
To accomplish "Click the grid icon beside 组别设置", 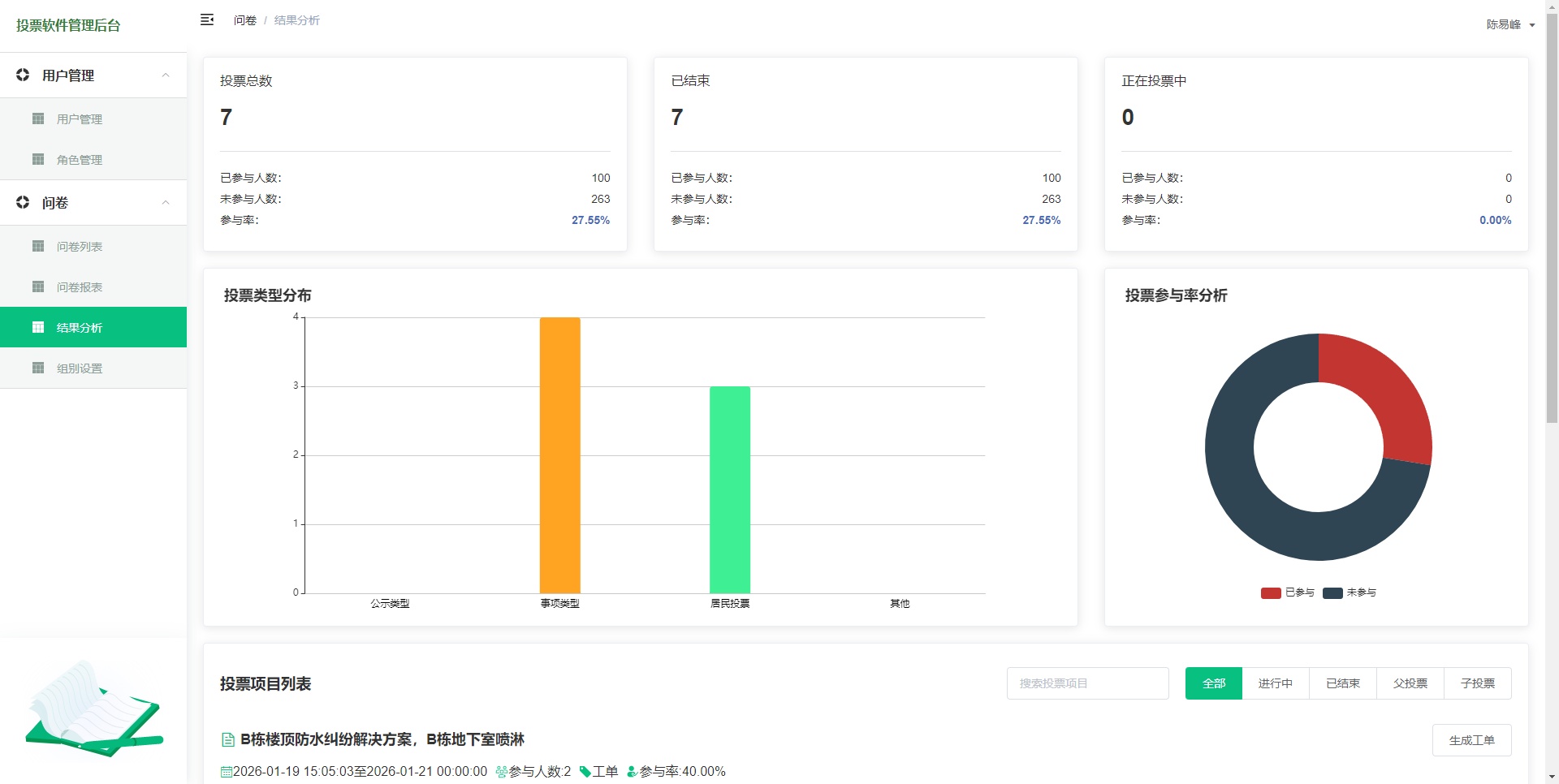I will click(38, 368).
